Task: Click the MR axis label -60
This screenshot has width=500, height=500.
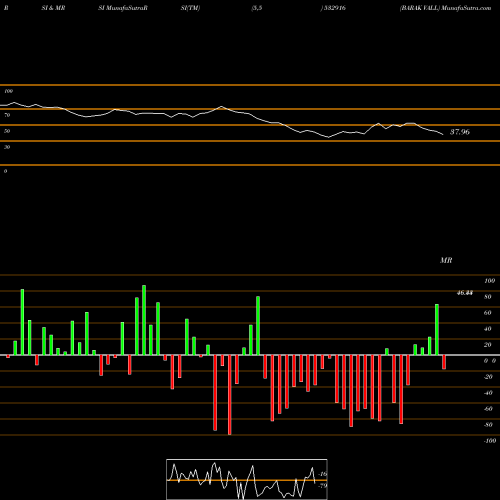Action: point(488,409)
